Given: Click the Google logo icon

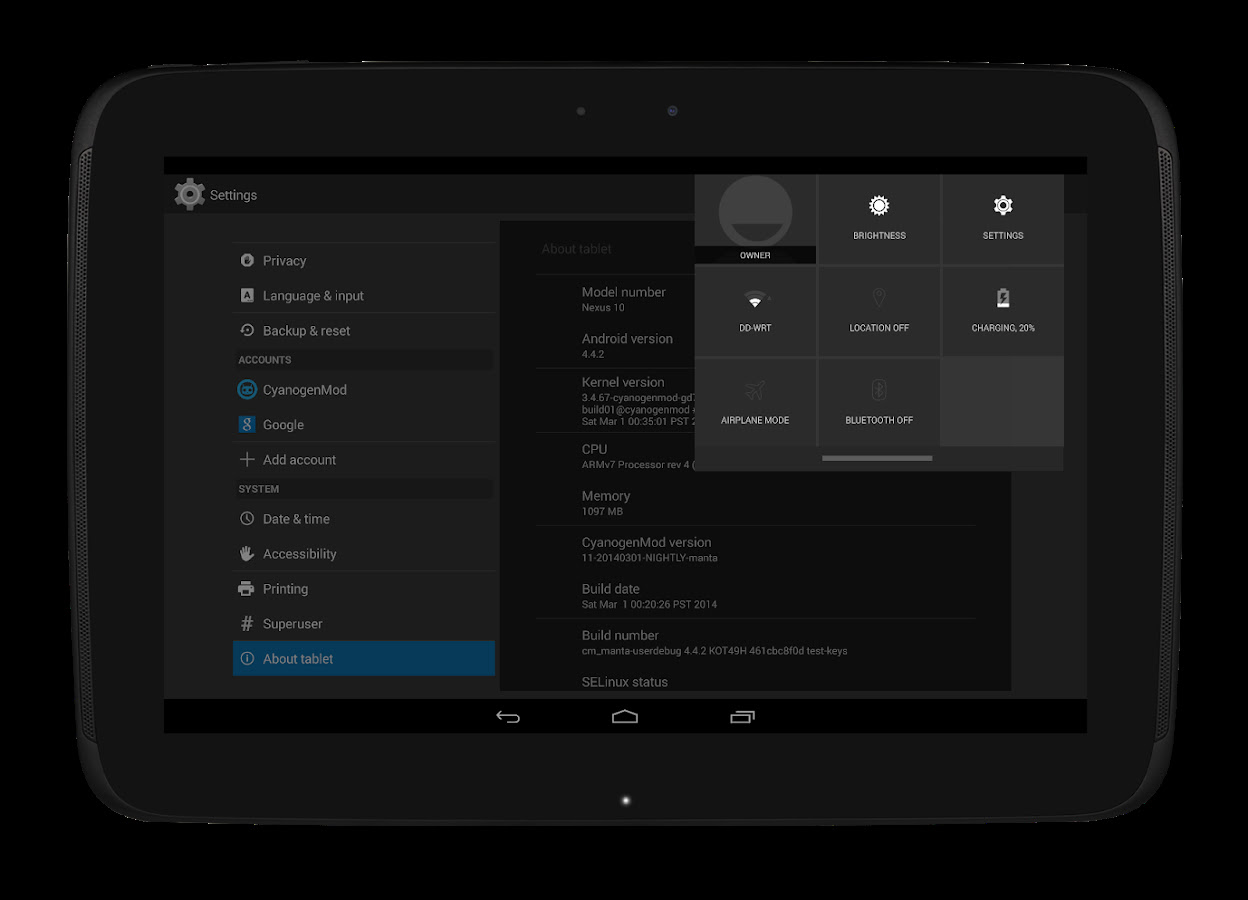Looking at the screenshot, I should [x=247, y=424].
